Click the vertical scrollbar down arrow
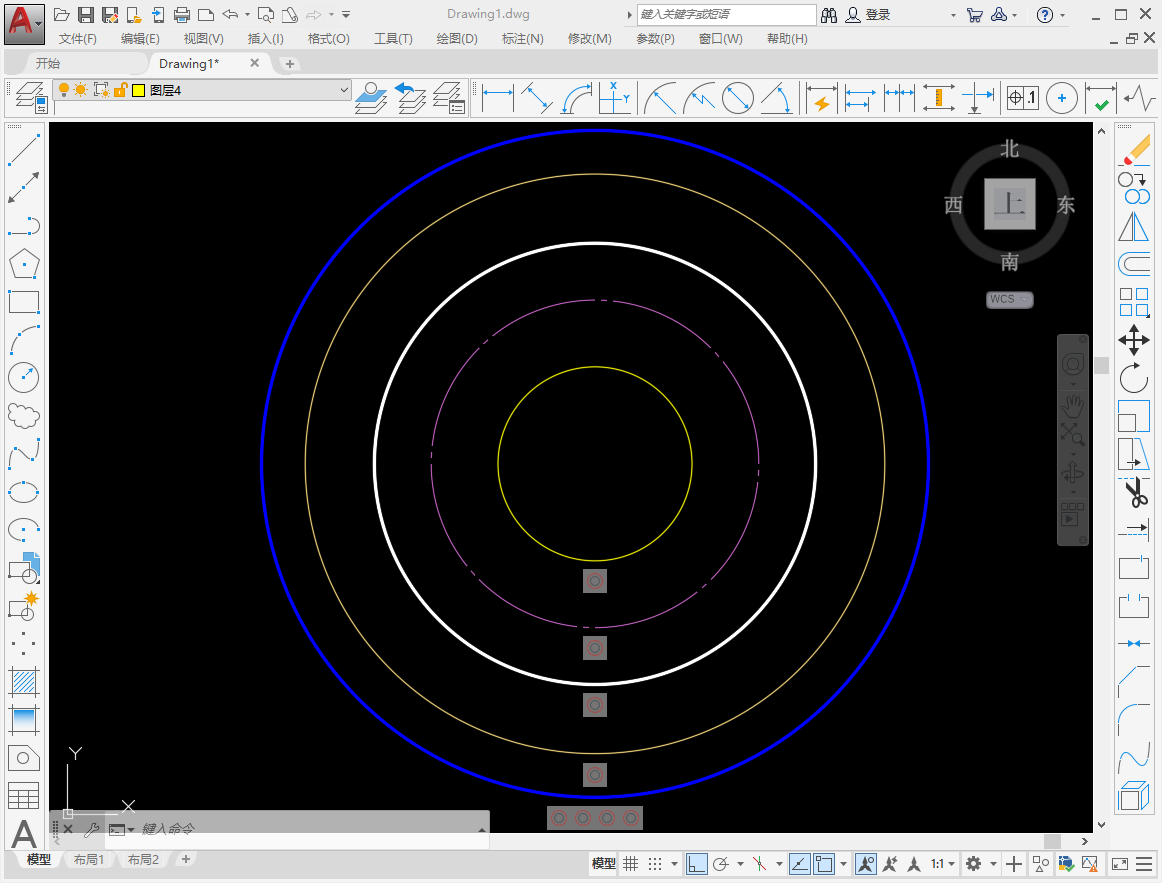This screenshot has height=883, width=1162. 1101,824
